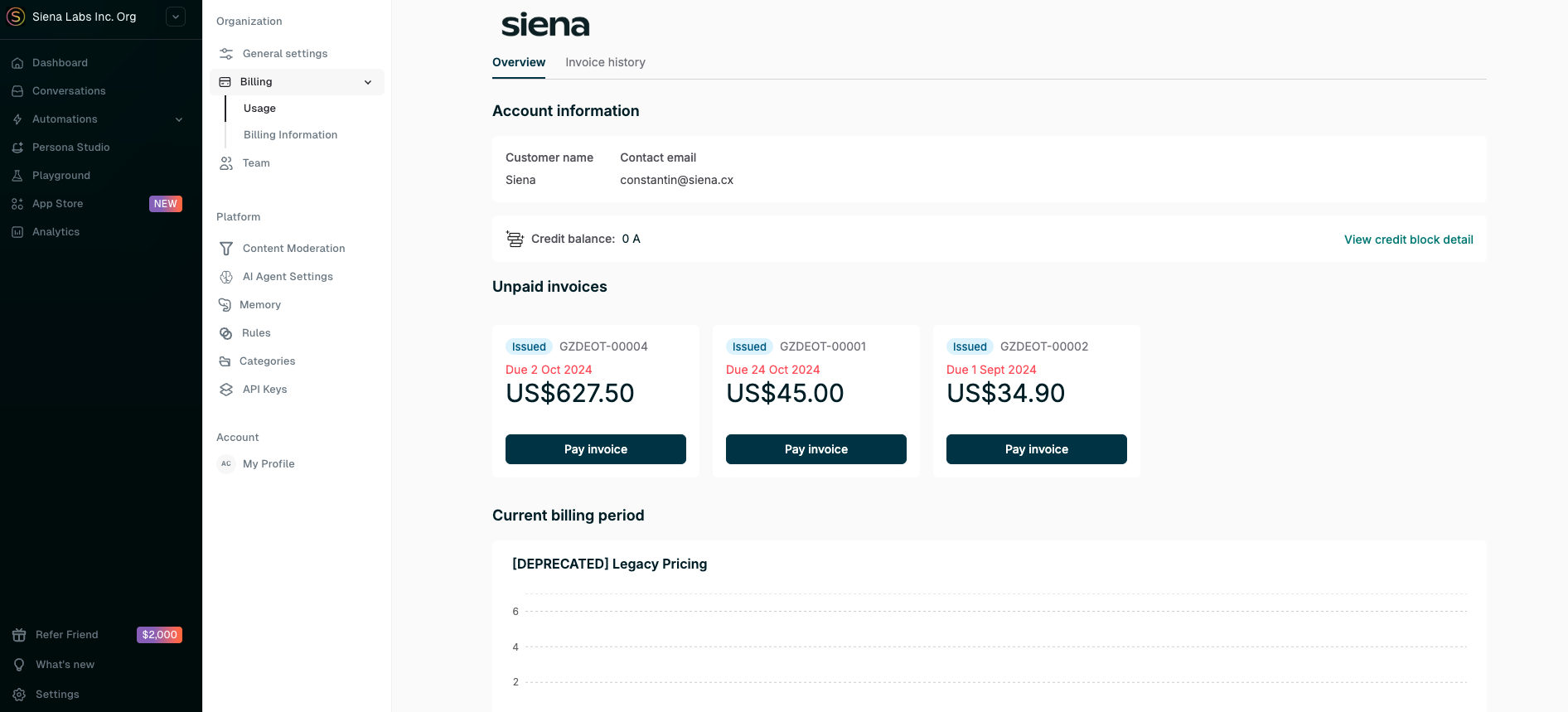Screen dimensions: 1568x712
Task: Click Issued badge on GZDEOT-00004
Action: (x=529, y=346)
